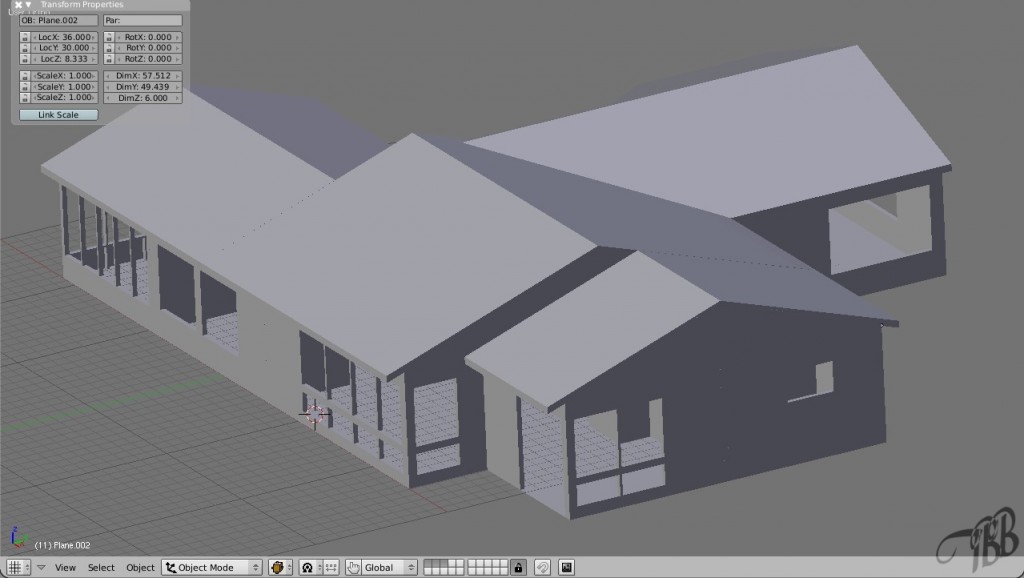Select a layer in the second layer block
This screenshot has height=578, width=1024.
click(x=487, y=568)
